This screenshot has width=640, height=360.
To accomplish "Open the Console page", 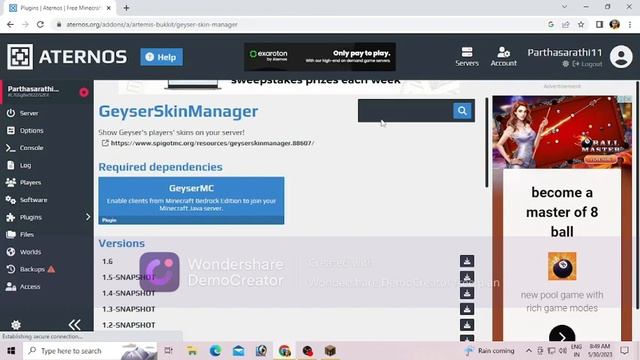I will tap(31, 148).
